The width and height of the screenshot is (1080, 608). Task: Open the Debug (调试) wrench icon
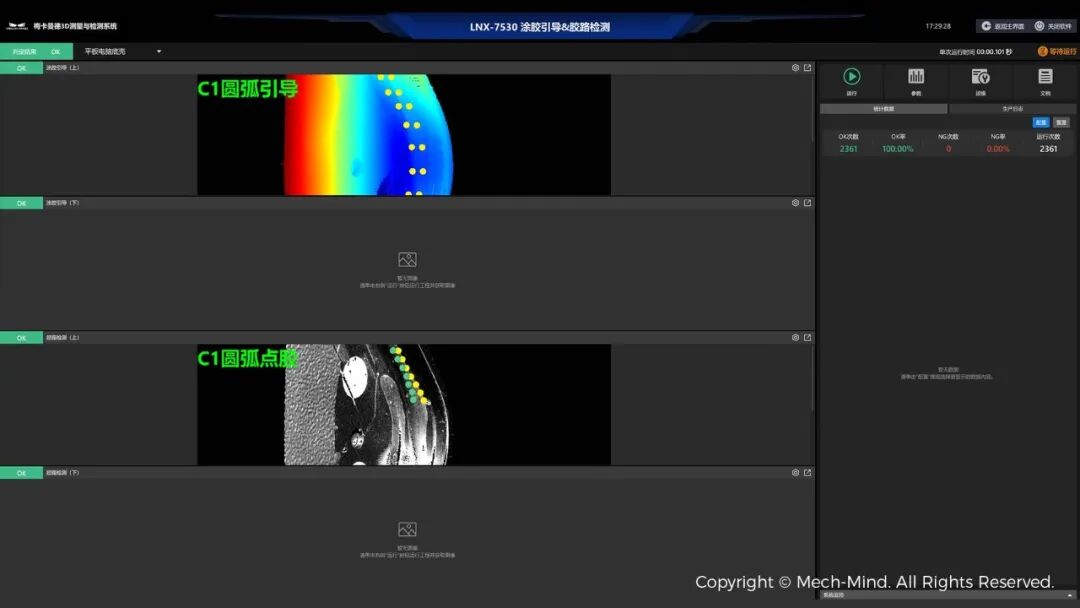[980, 77]
